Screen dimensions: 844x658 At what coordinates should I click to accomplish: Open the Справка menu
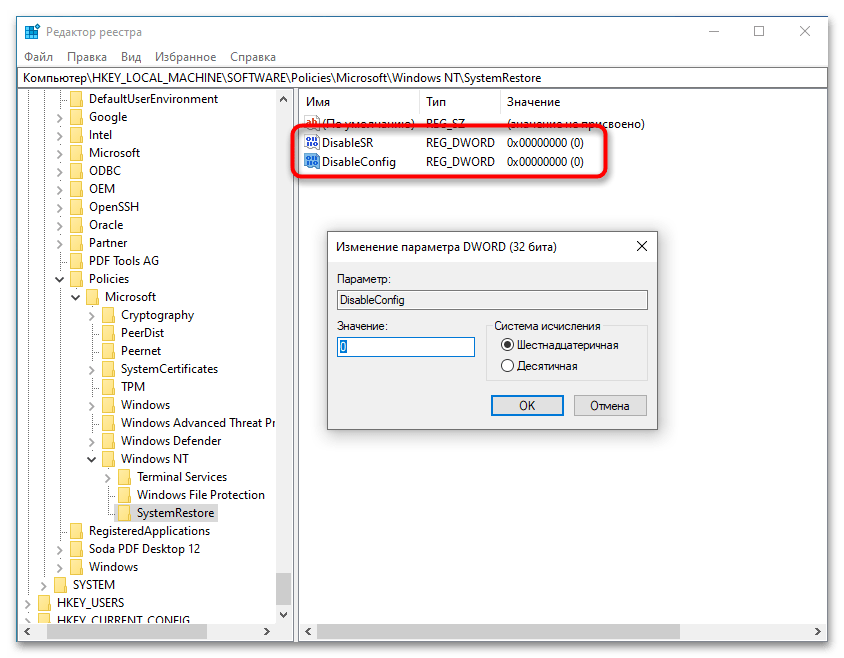(x=252, y=57)
